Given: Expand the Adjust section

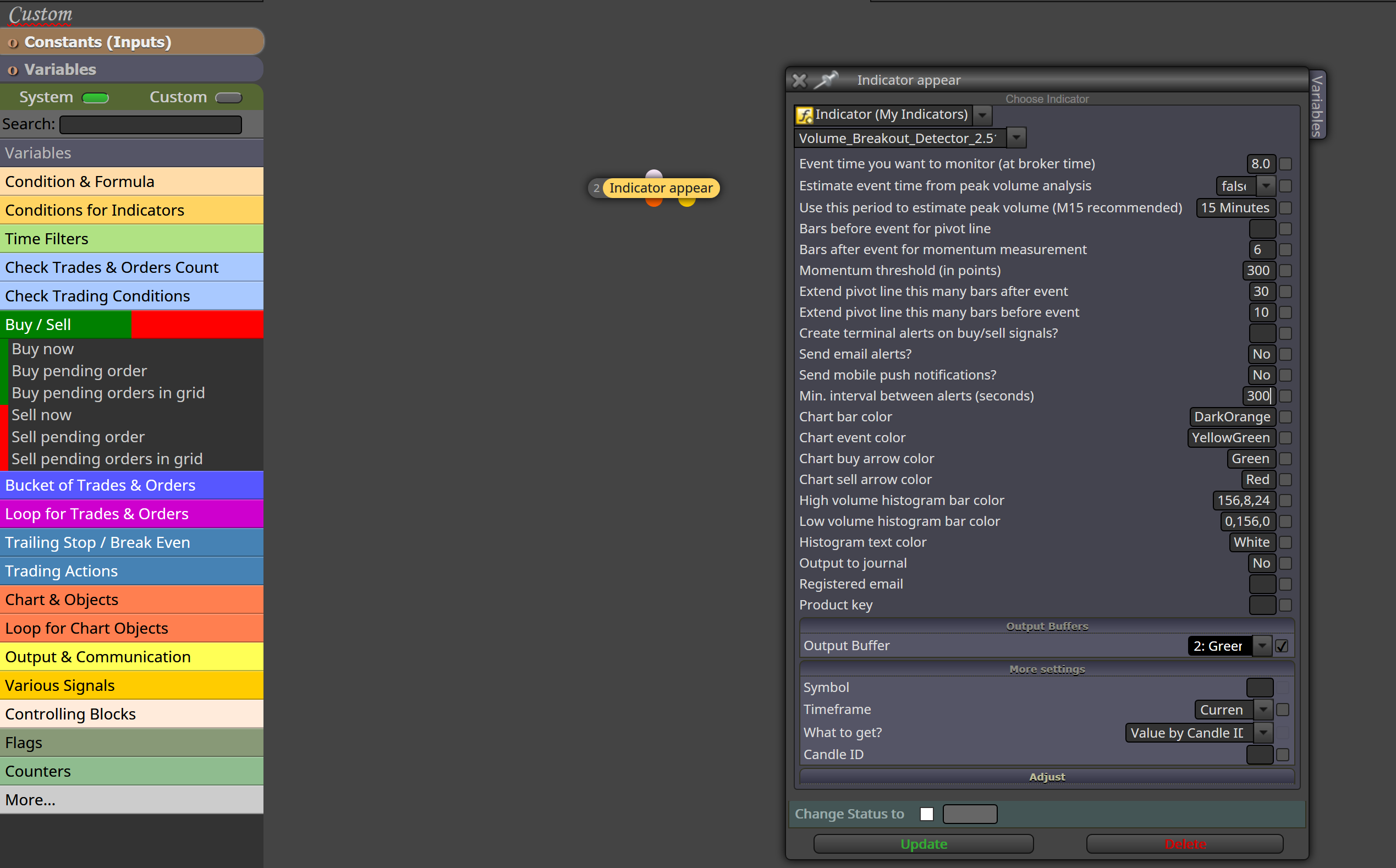Looking at the screenshot, I should [x=1047, y=777].
